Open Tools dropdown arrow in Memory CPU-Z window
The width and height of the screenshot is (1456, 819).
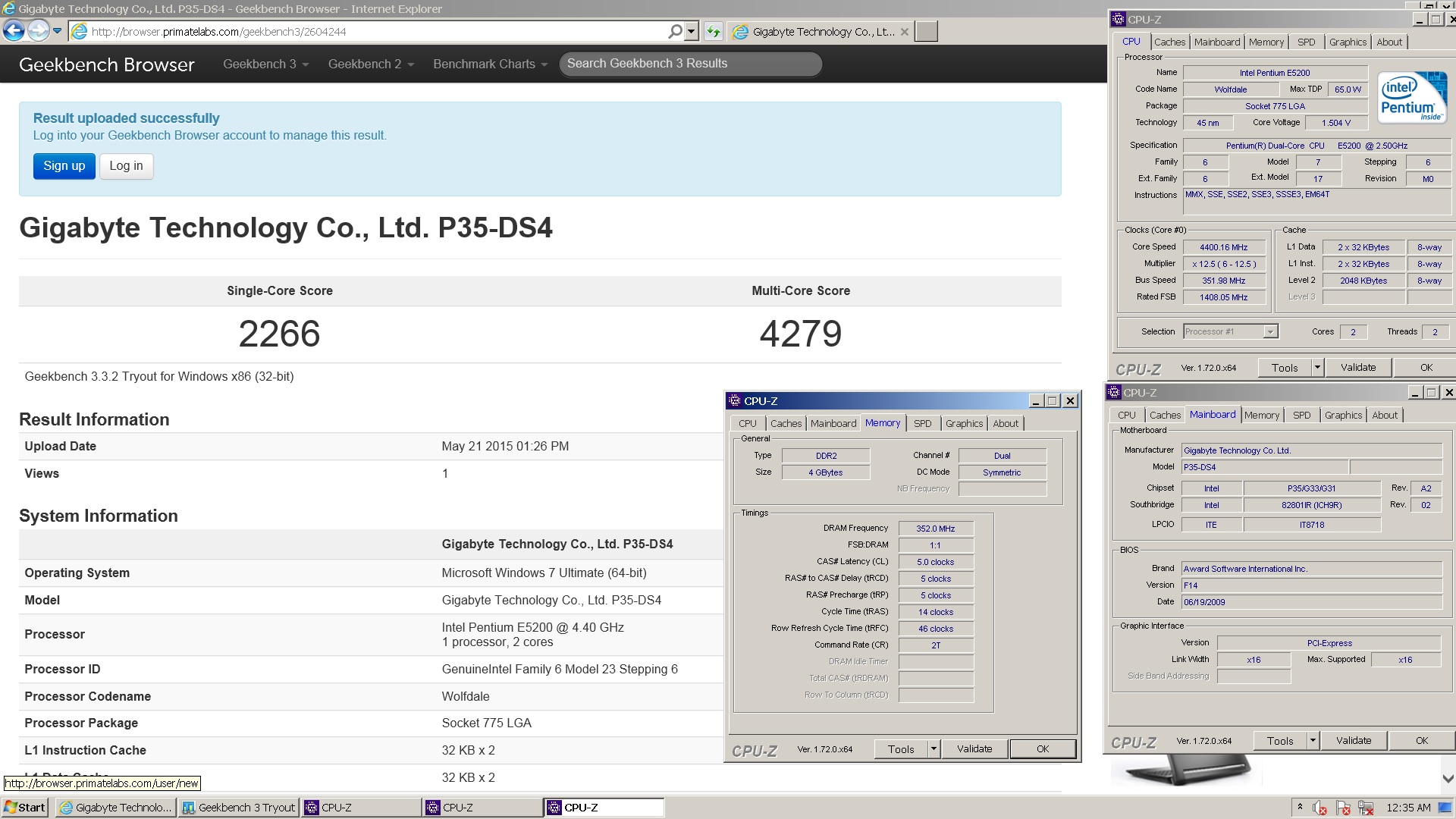click(934, 749)
